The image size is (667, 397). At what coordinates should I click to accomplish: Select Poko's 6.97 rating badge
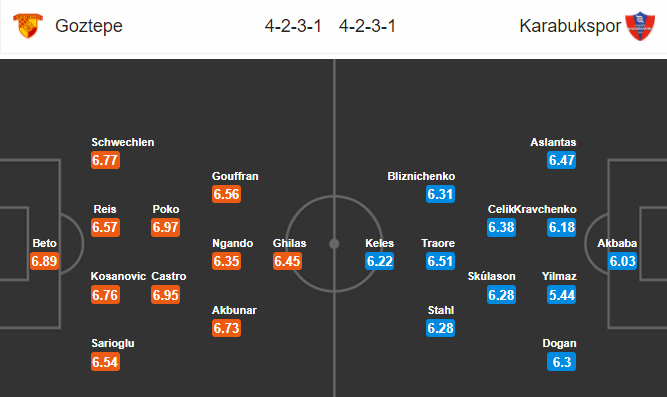point(165,227)
